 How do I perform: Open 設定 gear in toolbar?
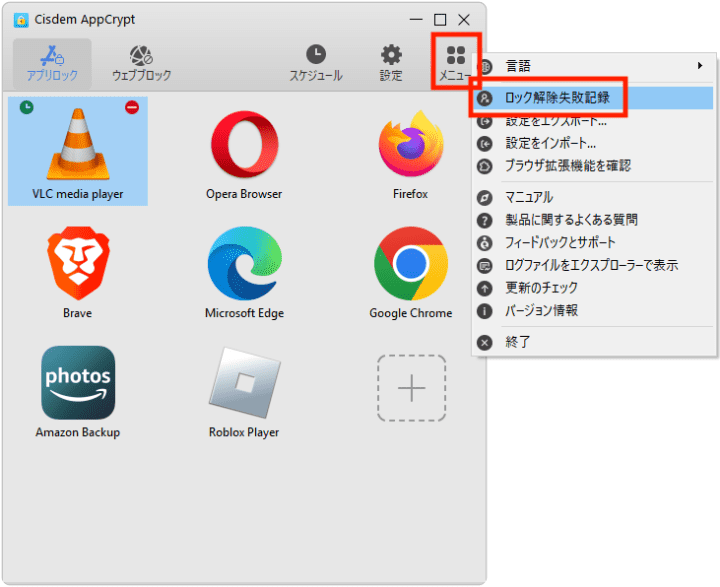[x=391, y=64]
